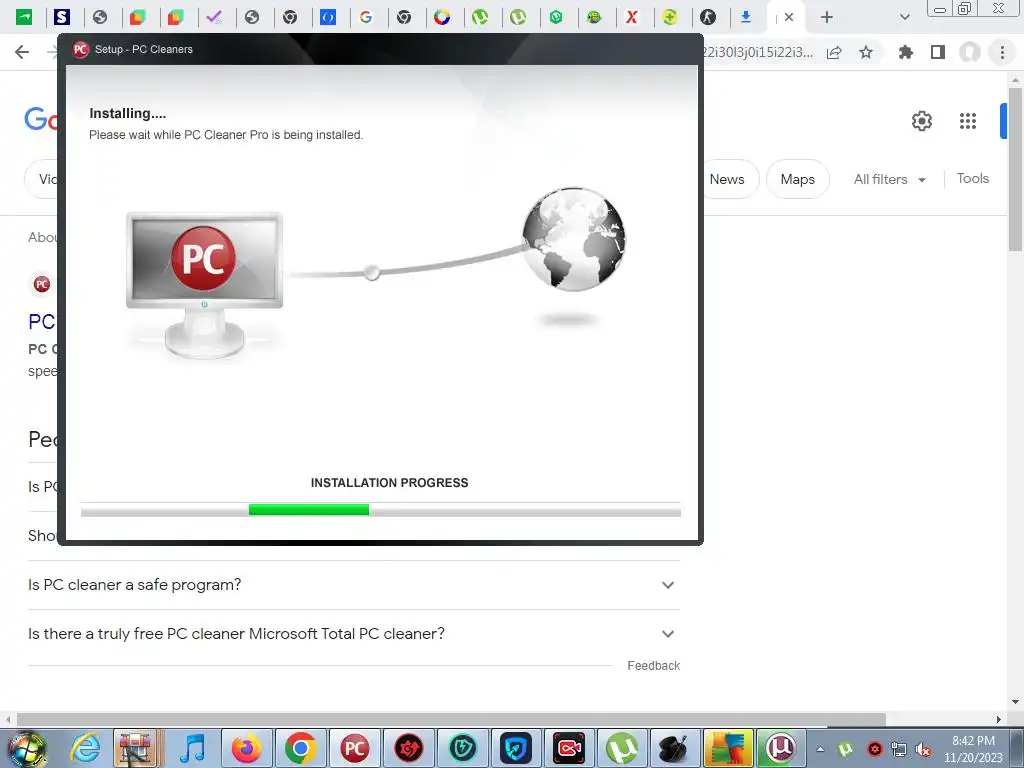Expand 'Is PC cleaner a safe program?'

tap(353, 584)
